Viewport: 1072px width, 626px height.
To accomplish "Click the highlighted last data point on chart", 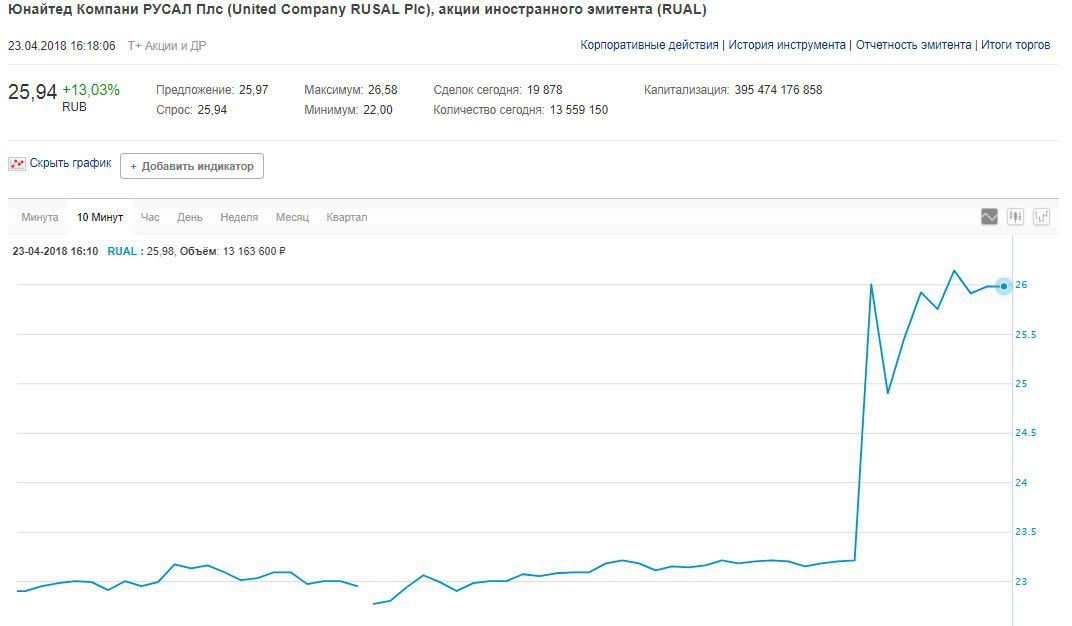I will pyautogui.click(x=1003, y=286).
